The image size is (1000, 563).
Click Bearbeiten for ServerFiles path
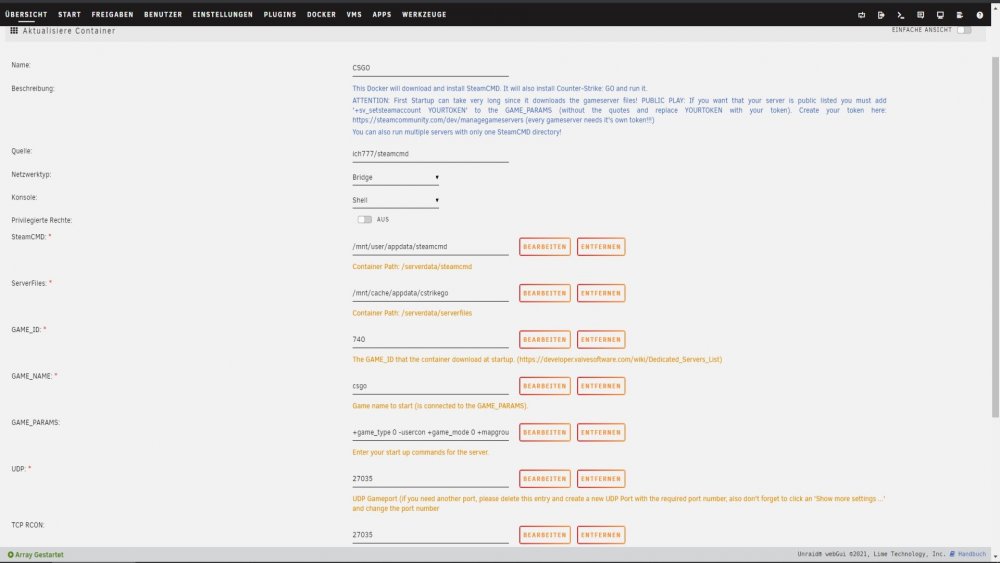[545, 293]
